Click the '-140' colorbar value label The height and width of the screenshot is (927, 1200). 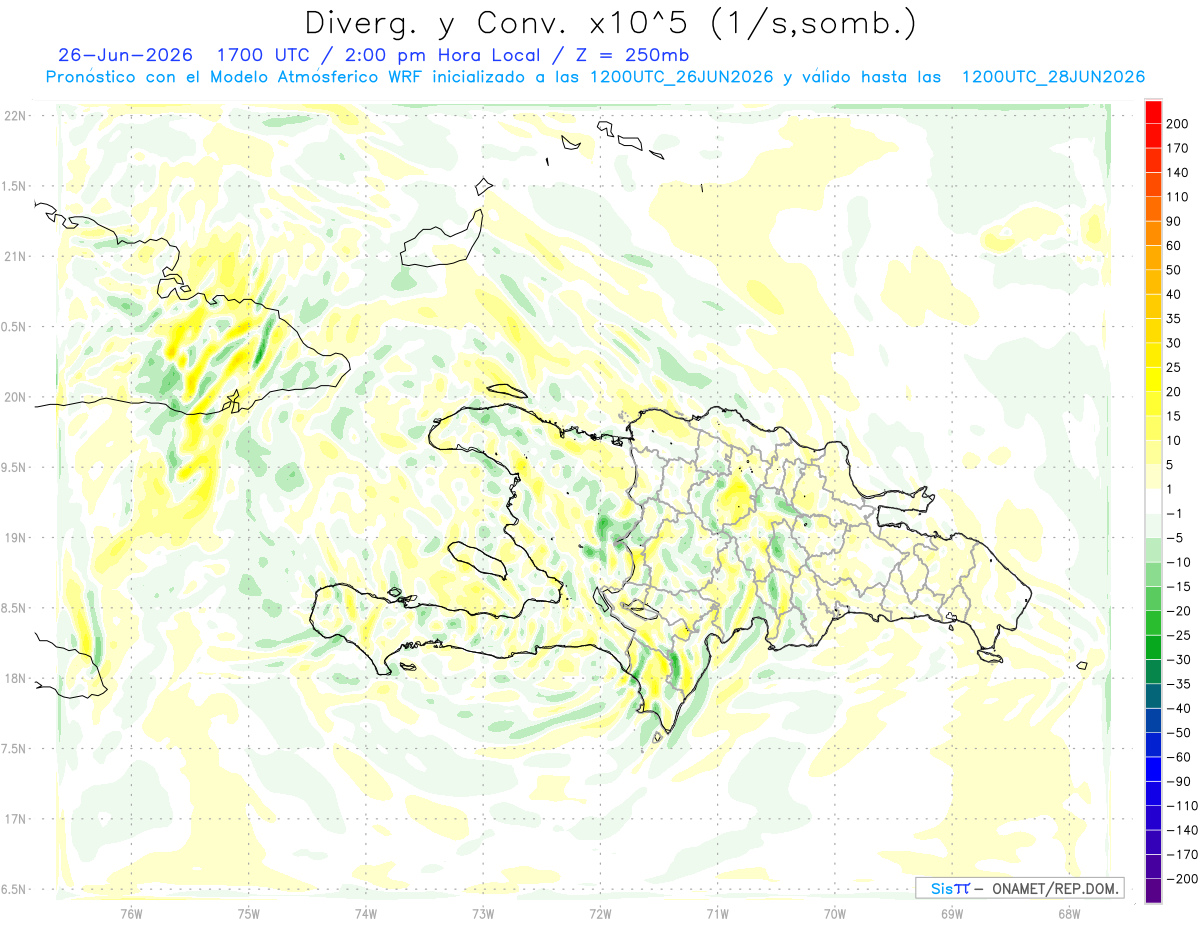(1181, 830)
